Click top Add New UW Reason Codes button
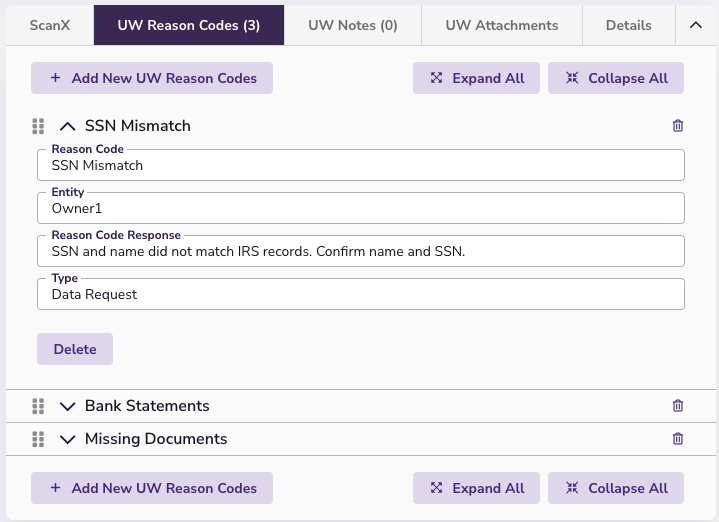719x522 pixels. pyautogui.click(x=152, y=78)
